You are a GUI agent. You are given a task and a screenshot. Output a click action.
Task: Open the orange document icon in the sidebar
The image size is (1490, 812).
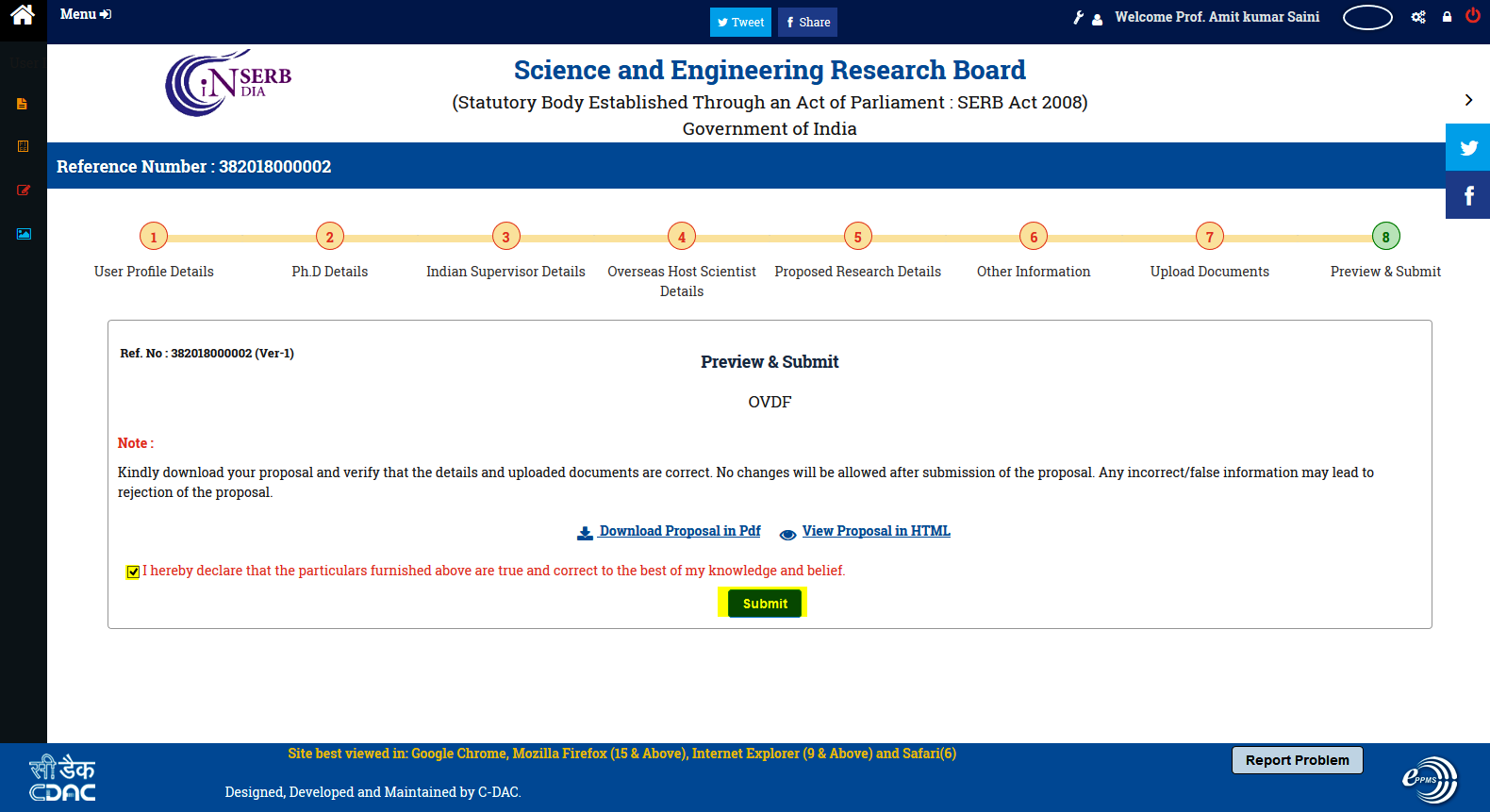point(22,104)
